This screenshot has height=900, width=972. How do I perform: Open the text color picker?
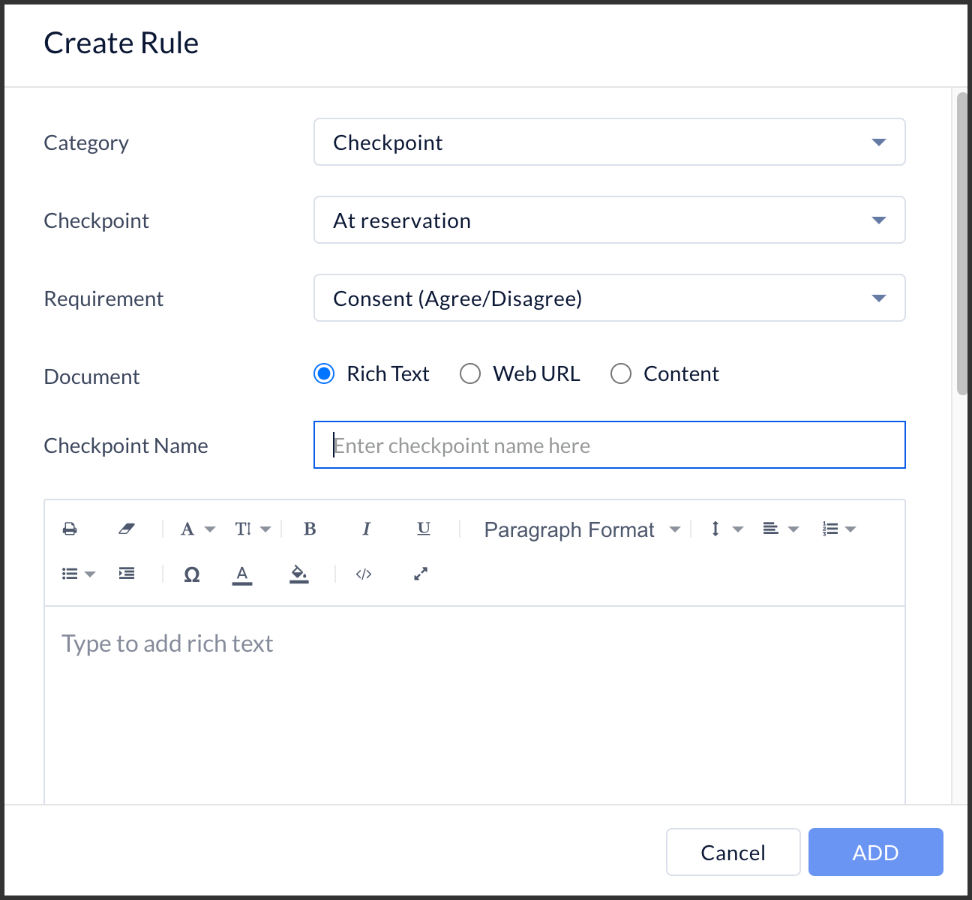click(x=242, y=575)
